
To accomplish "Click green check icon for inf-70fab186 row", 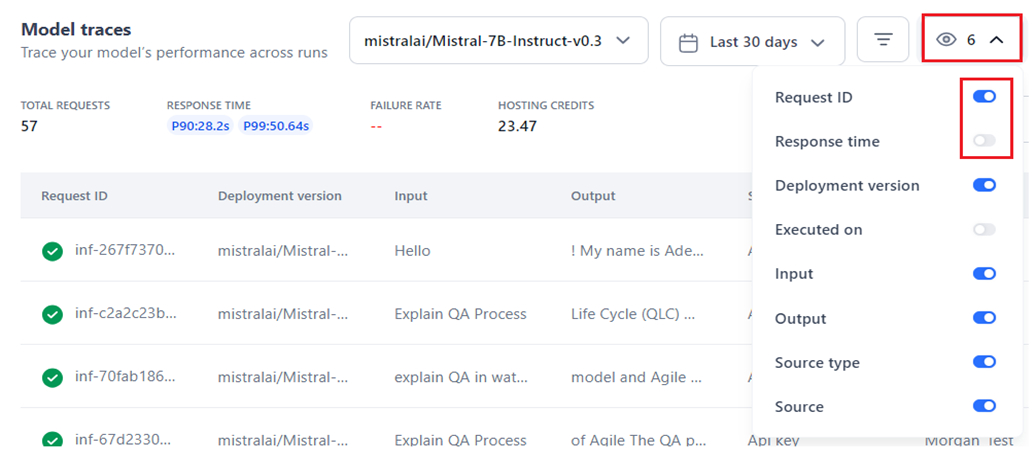I will [x=53, y=377].
